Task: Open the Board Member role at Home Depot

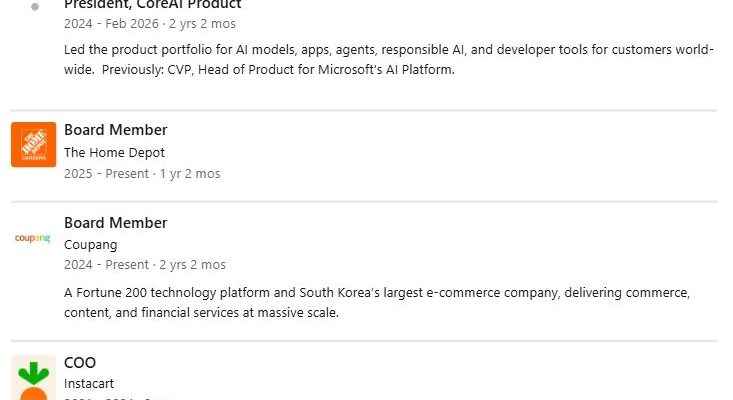Action: [115, 130]
